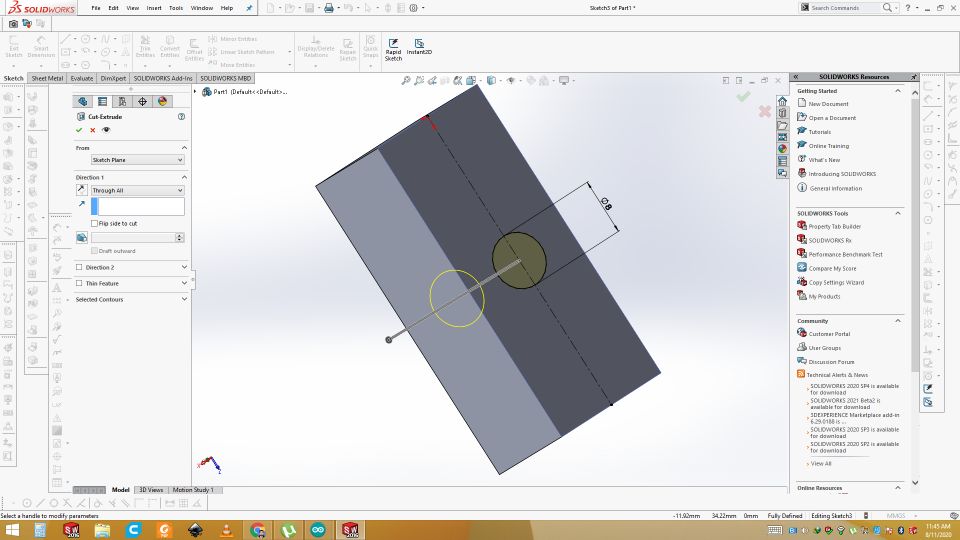Open the 3D Views tab

151,490
